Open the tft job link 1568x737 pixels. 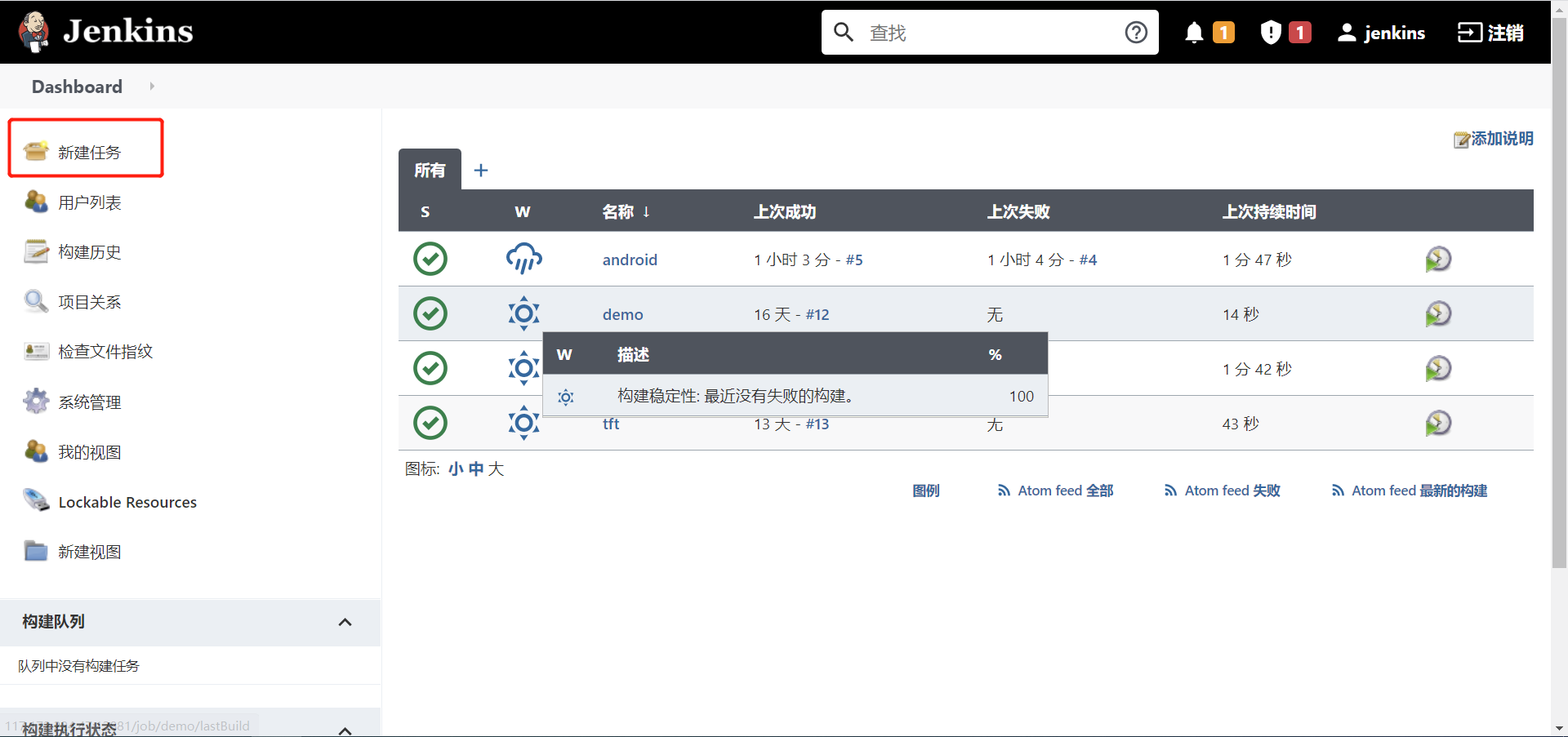pyautogui.click(x=611, y=424)
